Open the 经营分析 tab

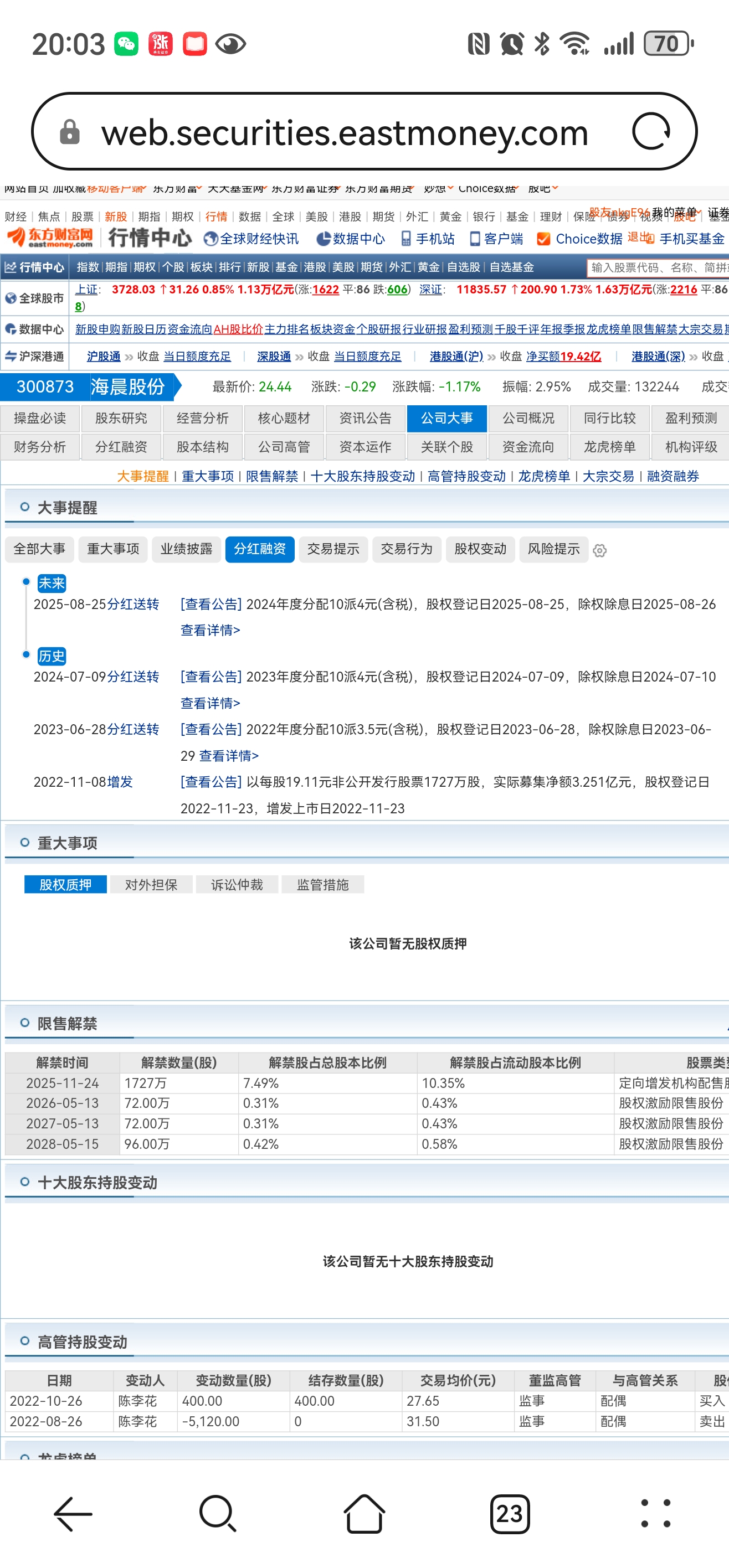(203, 418)
